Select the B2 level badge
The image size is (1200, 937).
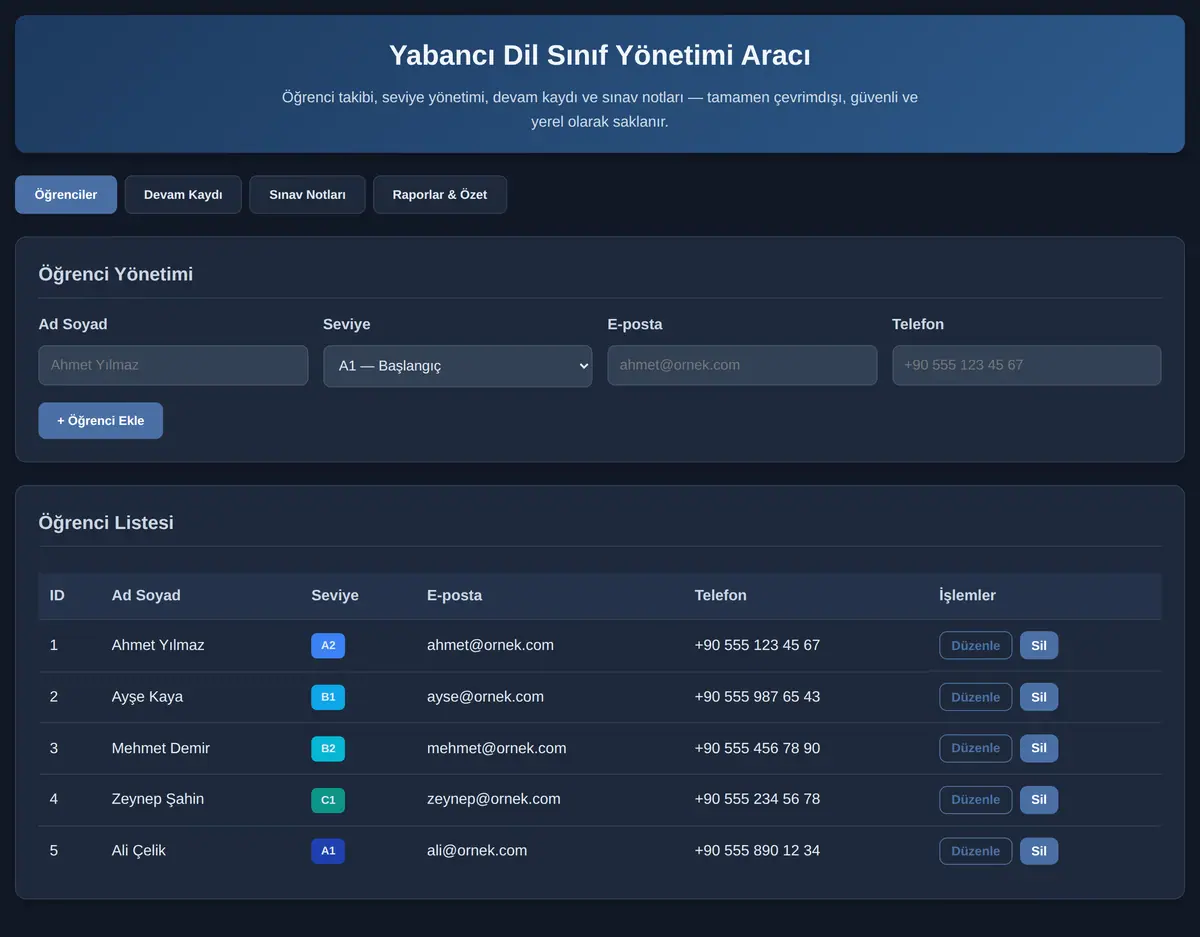[328, 748]
